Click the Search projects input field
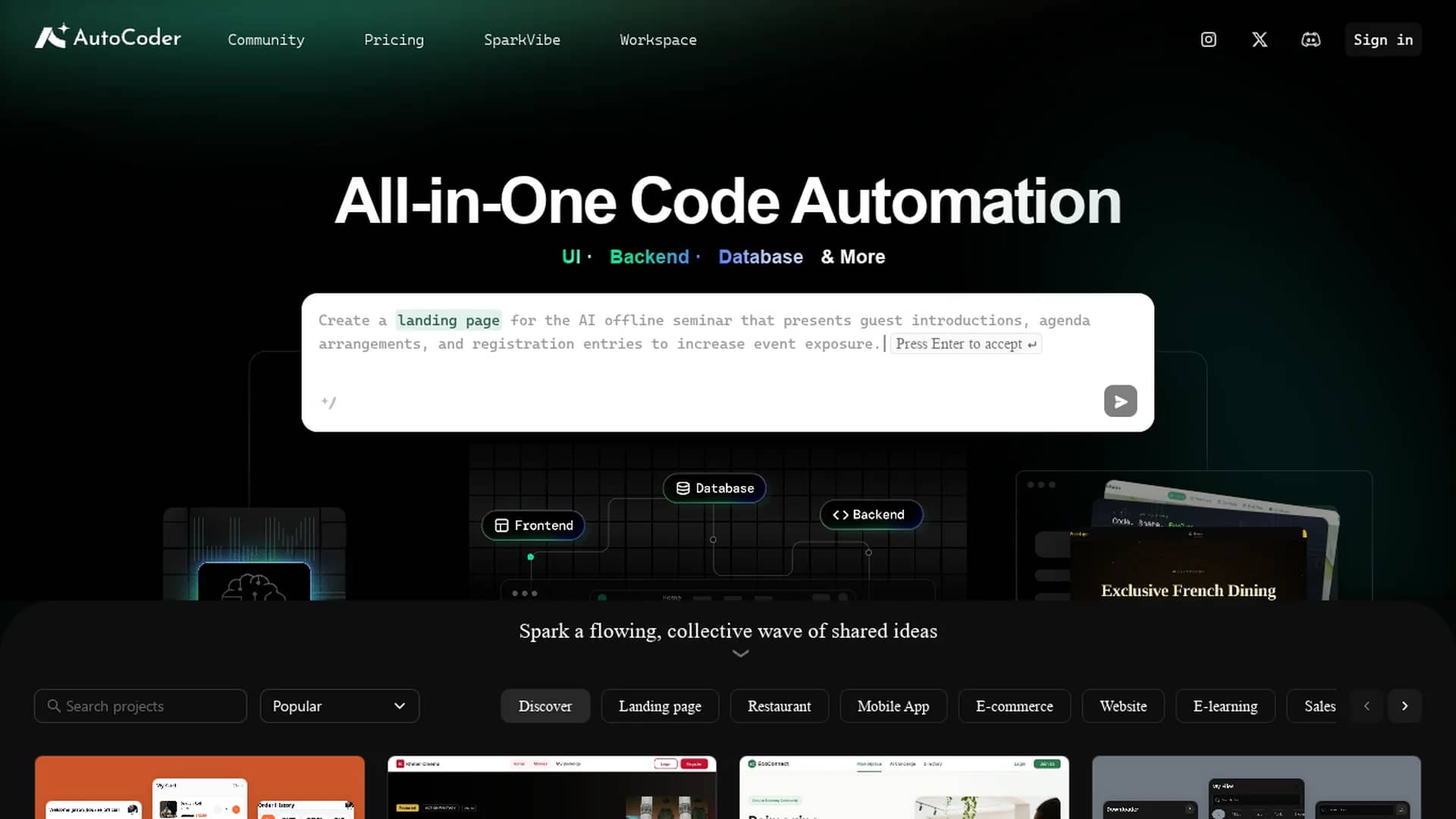Viewport: 1456px width, 819px height. click(140, 706)
